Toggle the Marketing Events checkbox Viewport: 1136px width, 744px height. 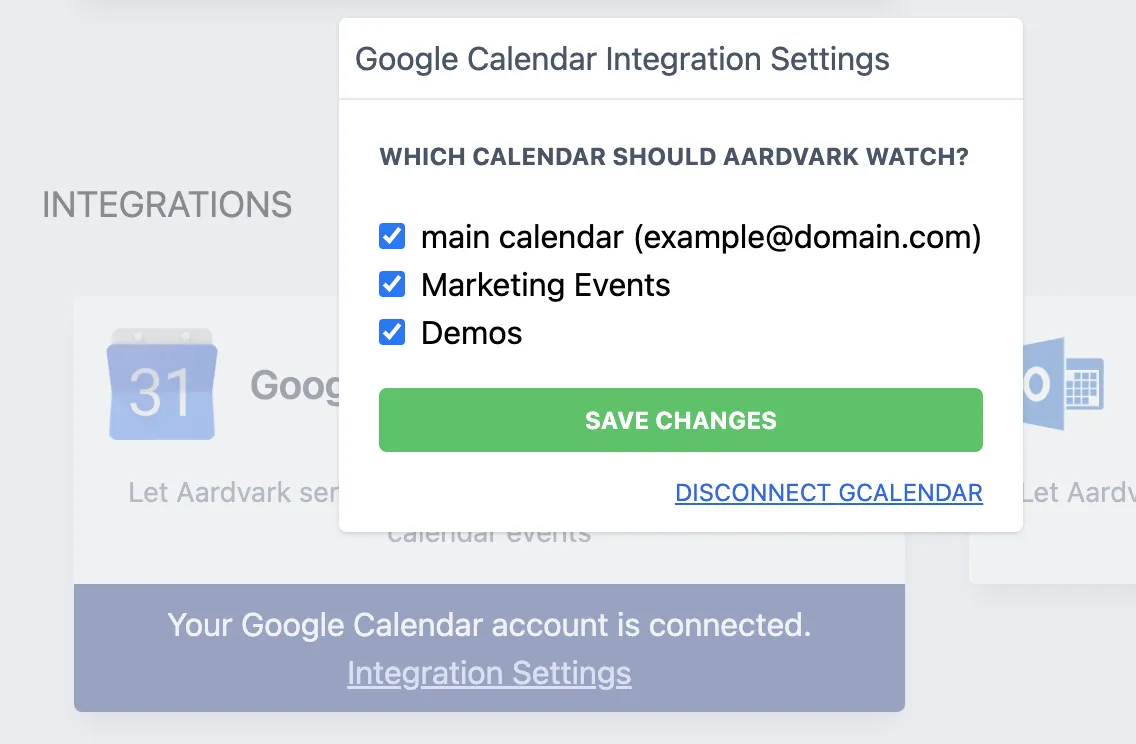pos(392,285)
